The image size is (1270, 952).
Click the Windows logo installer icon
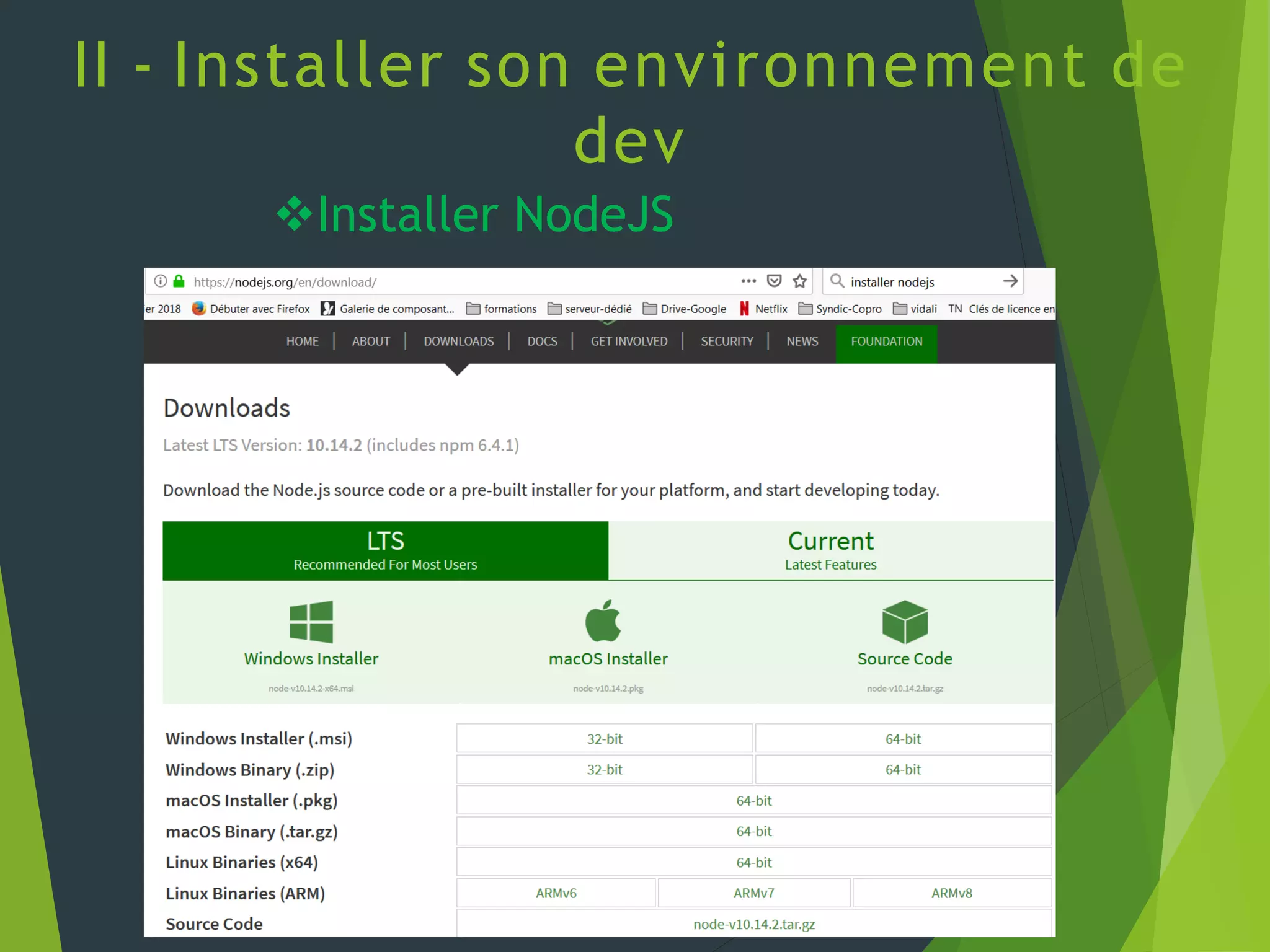[x=311, y=622]
